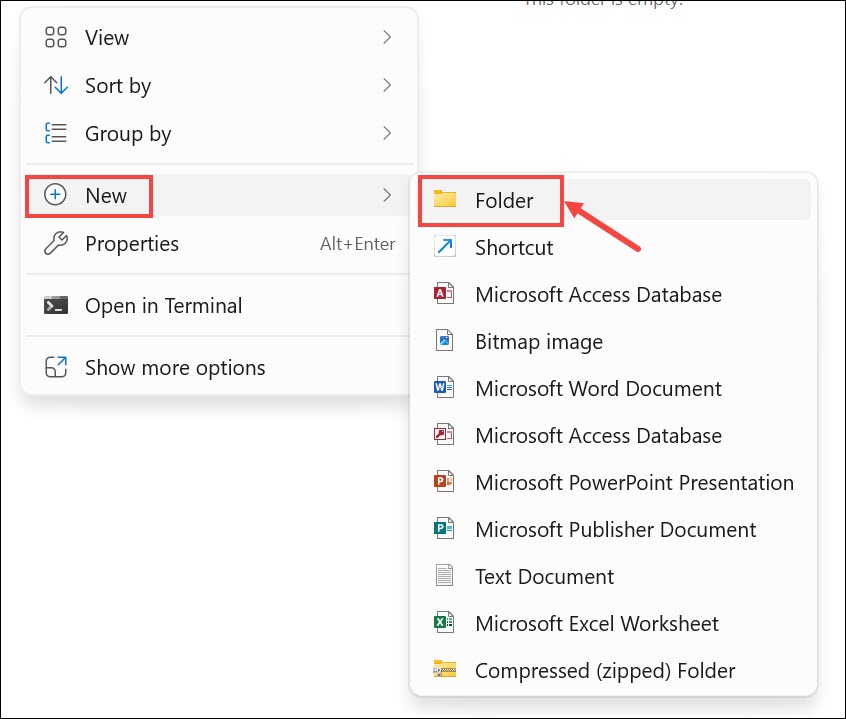
Task: Create a new Text Document
Action: click(544, 577)
